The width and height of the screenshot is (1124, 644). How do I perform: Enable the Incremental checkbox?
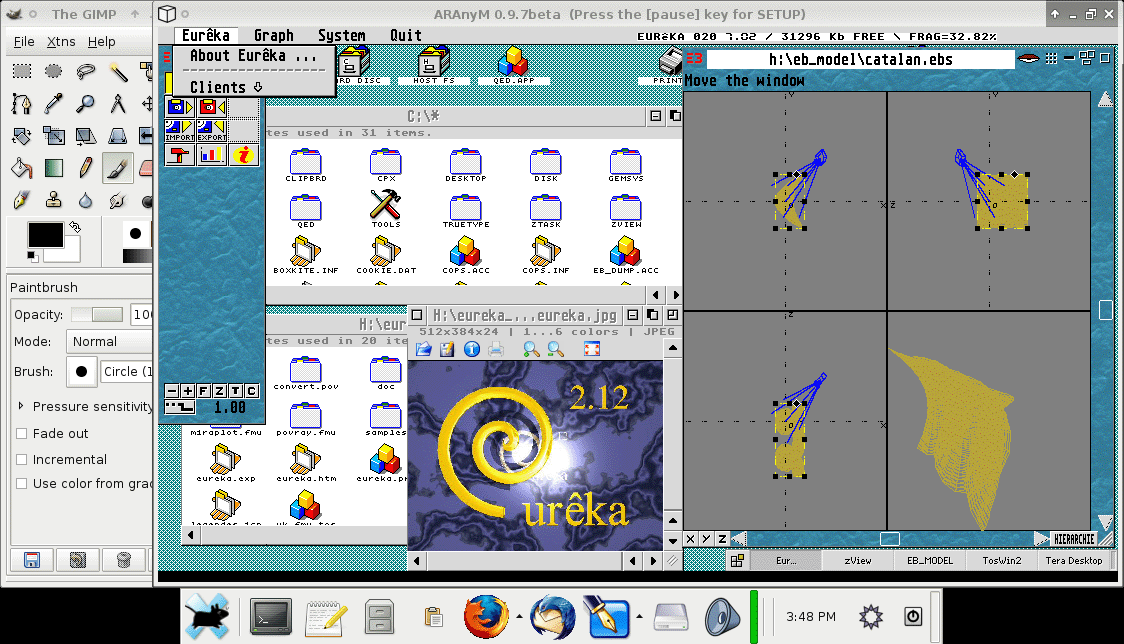pos(22,459)
